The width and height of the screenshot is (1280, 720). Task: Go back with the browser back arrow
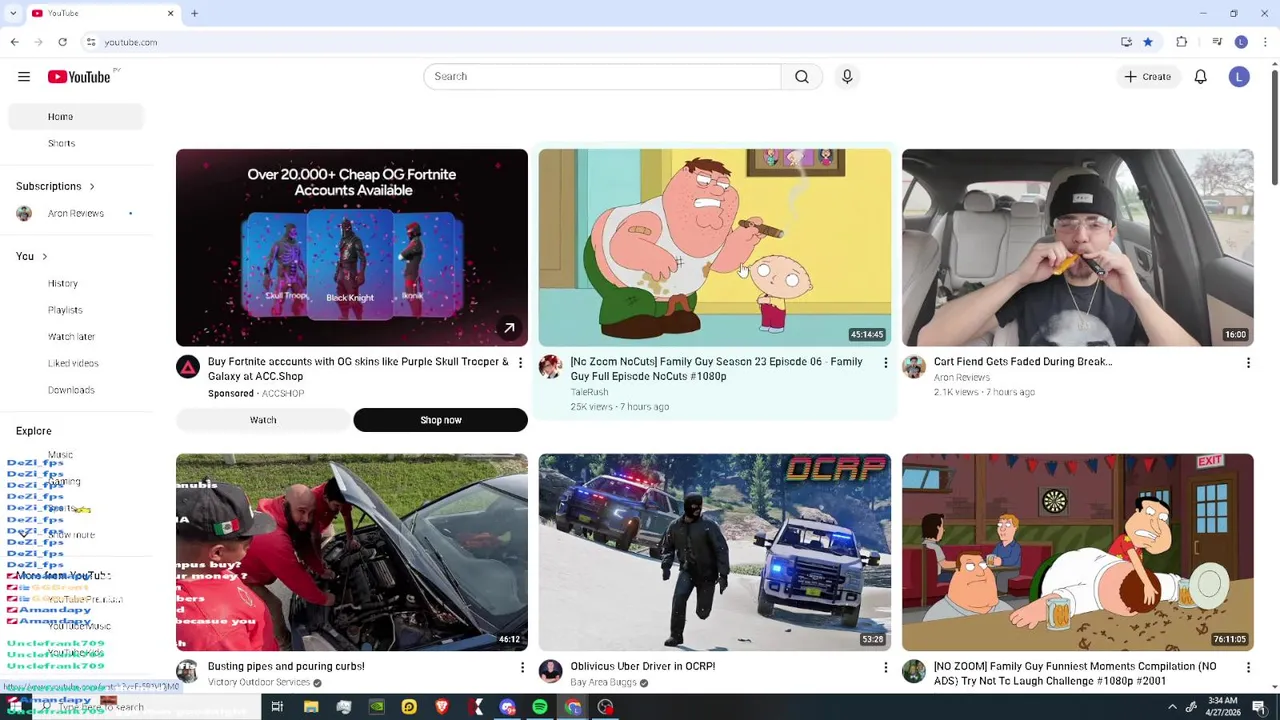[x=14, y=42]
